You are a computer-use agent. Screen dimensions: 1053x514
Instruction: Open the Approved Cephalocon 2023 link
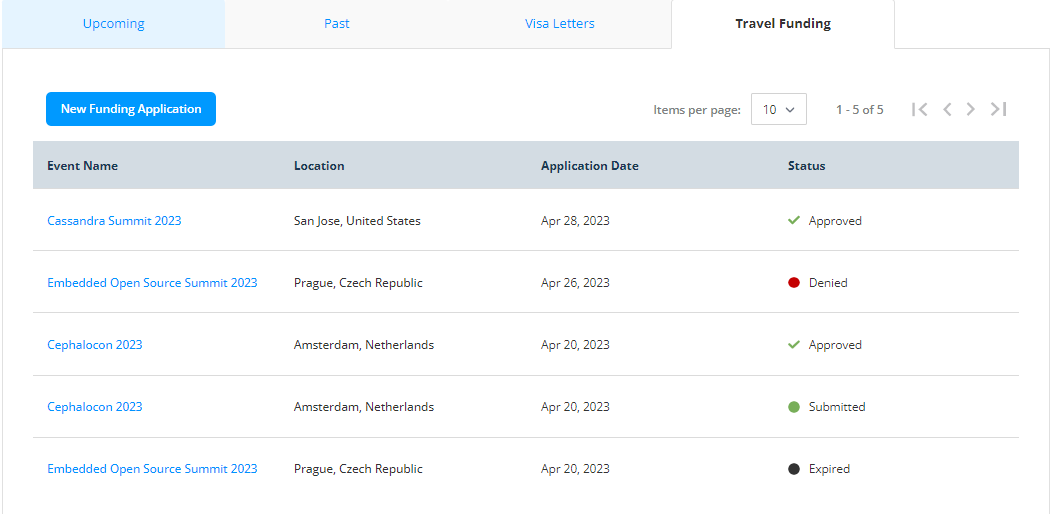pos(95,345)
